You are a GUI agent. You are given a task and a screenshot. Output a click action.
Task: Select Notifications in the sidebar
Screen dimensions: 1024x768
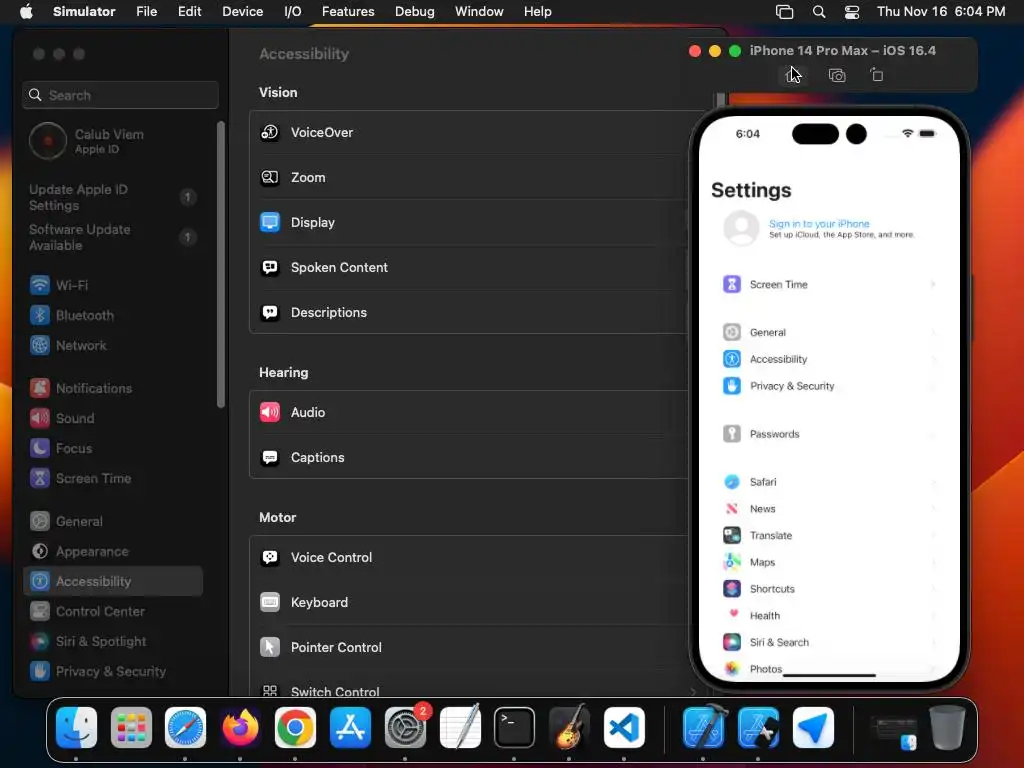pyautogui.click(x=113, y=389)
